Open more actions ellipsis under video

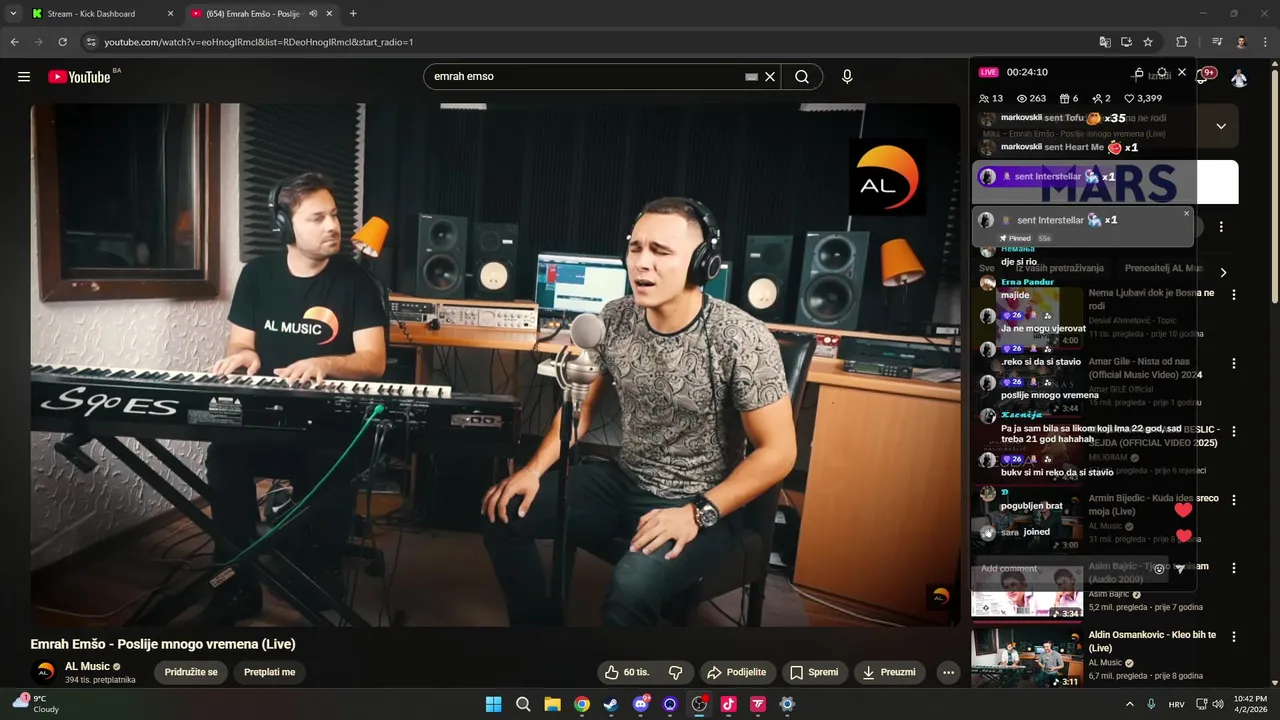(948, 672)
